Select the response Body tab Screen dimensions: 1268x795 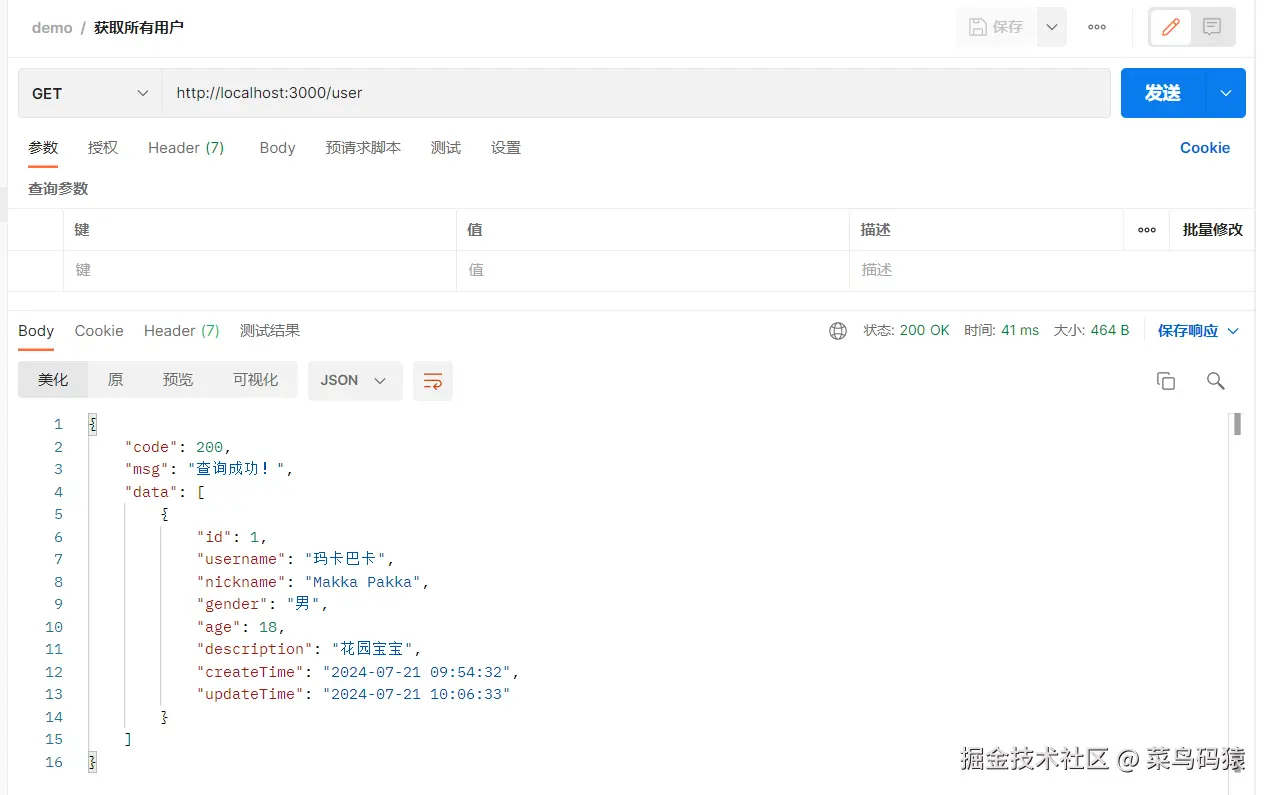(36, 331)
